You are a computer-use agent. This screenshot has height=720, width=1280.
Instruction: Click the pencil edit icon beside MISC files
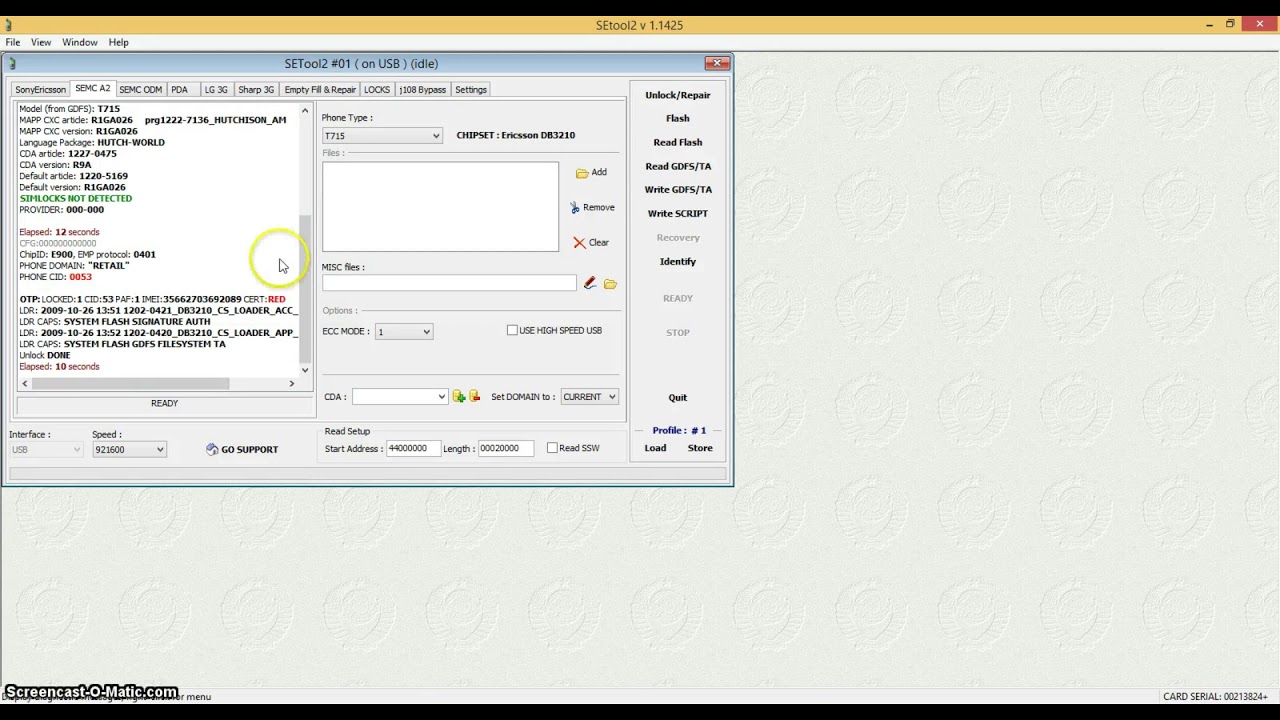590,284
